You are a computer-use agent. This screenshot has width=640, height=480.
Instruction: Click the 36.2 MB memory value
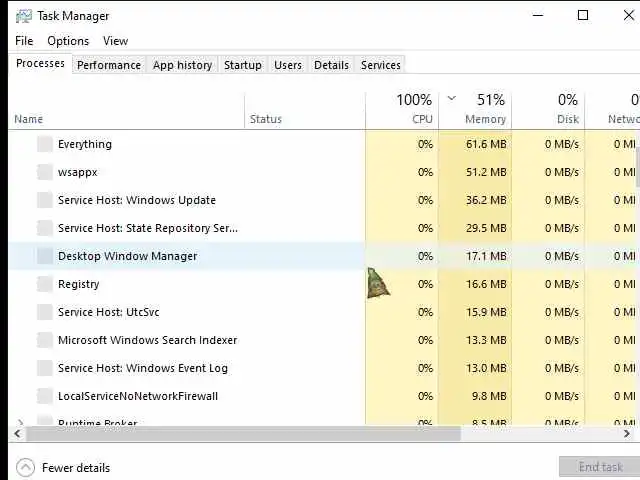click(486, 200)
